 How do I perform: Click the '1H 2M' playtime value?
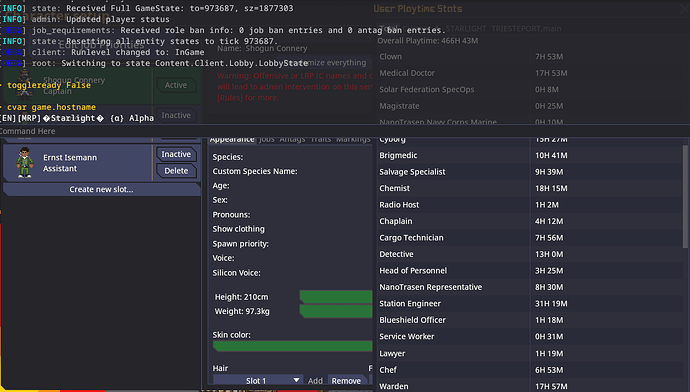[x=547, y=205]
